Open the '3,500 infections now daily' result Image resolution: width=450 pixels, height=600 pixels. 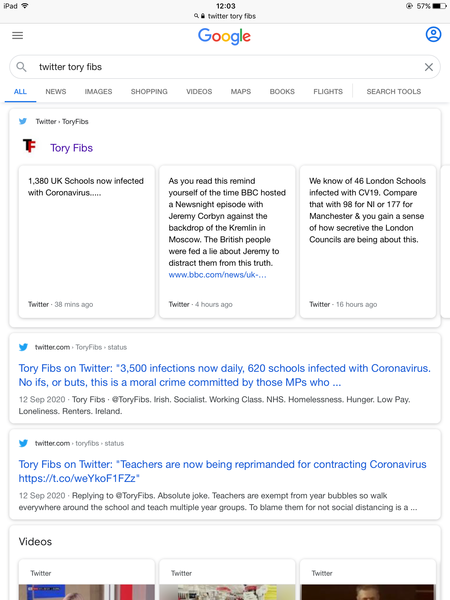(x=225, y=375)
